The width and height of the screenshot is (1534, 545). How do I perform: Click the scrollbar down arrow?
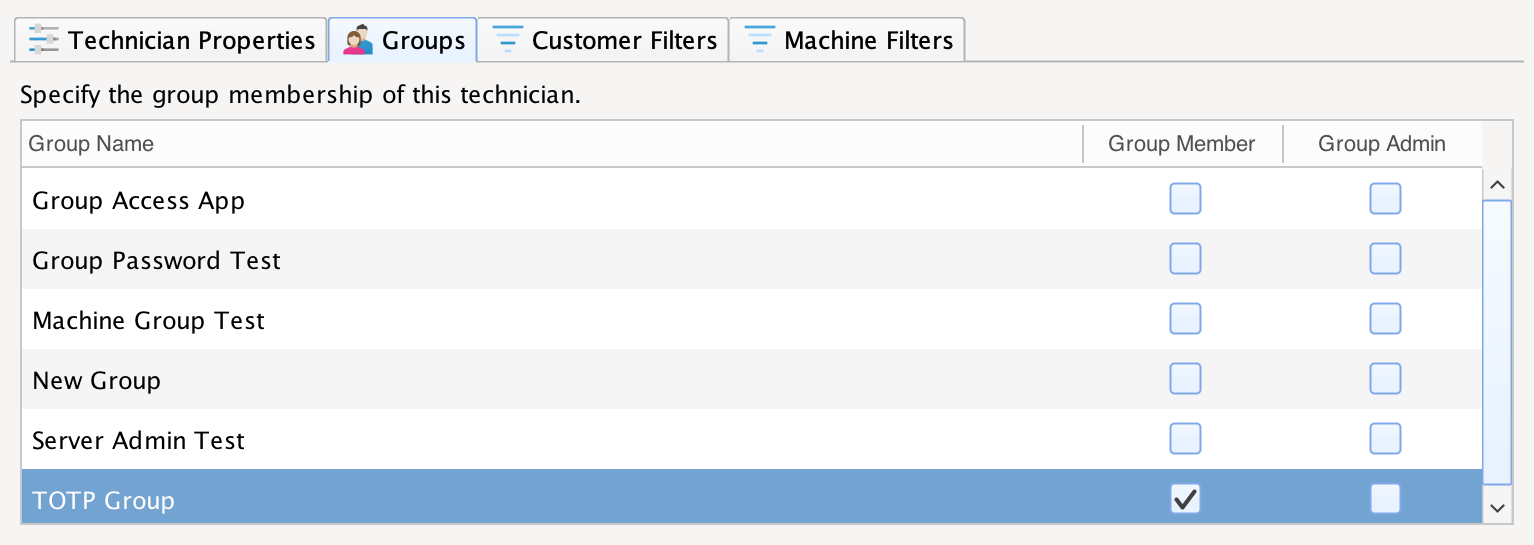[x=1497, y=508]
